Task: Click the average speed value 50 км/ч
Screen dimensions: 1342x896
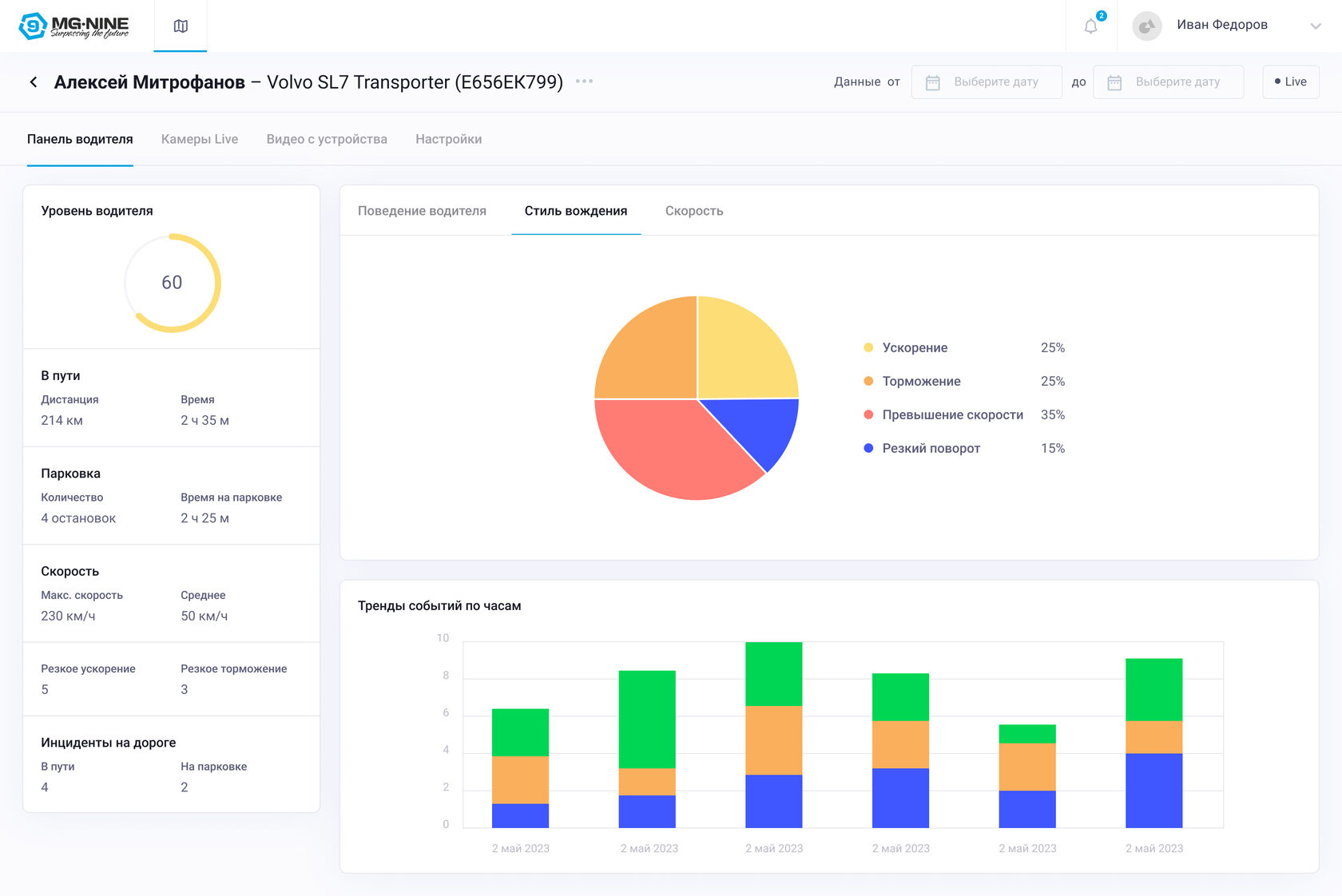Action: pos(204,616)
